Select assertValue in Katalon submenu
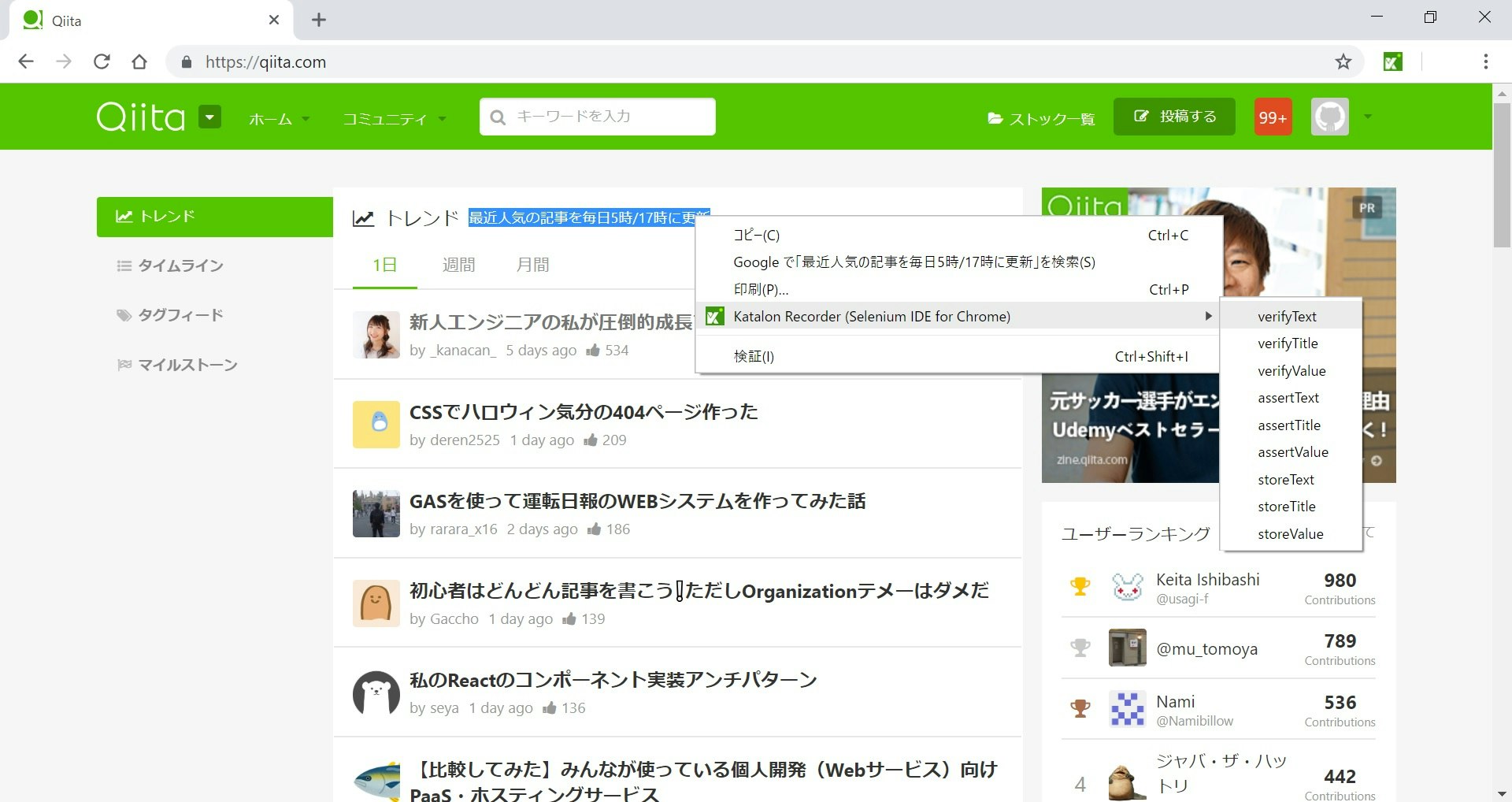 [1291, 452]
